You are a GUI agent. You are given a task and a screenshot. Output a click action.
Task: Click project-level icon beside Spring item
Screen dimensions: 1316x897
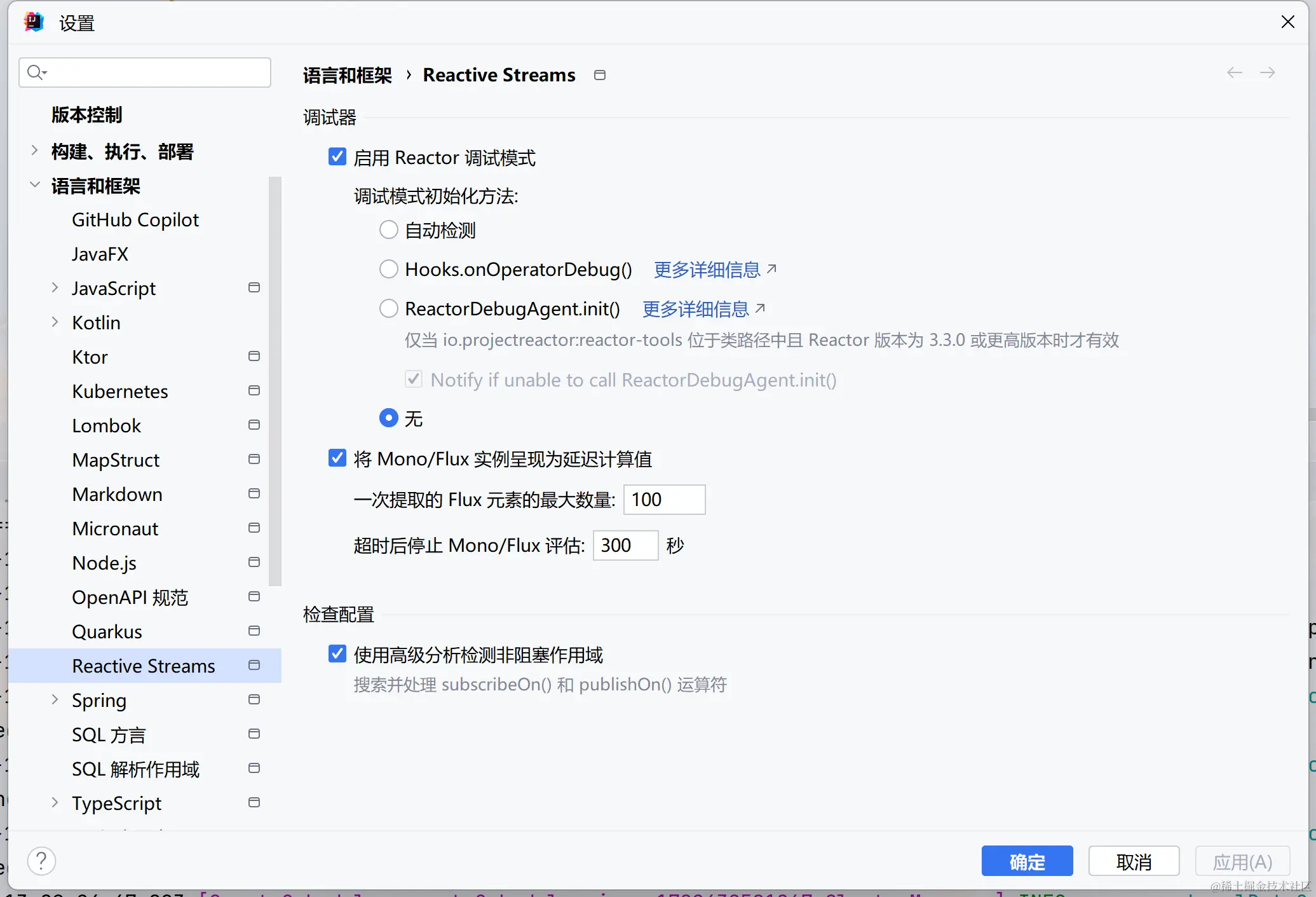point(254,699)
